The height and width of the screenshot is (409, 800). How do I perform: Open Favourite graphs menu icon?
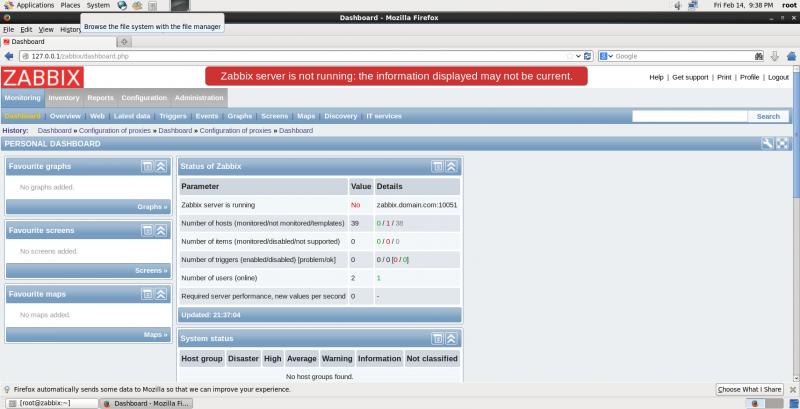(x=147, y=166)
